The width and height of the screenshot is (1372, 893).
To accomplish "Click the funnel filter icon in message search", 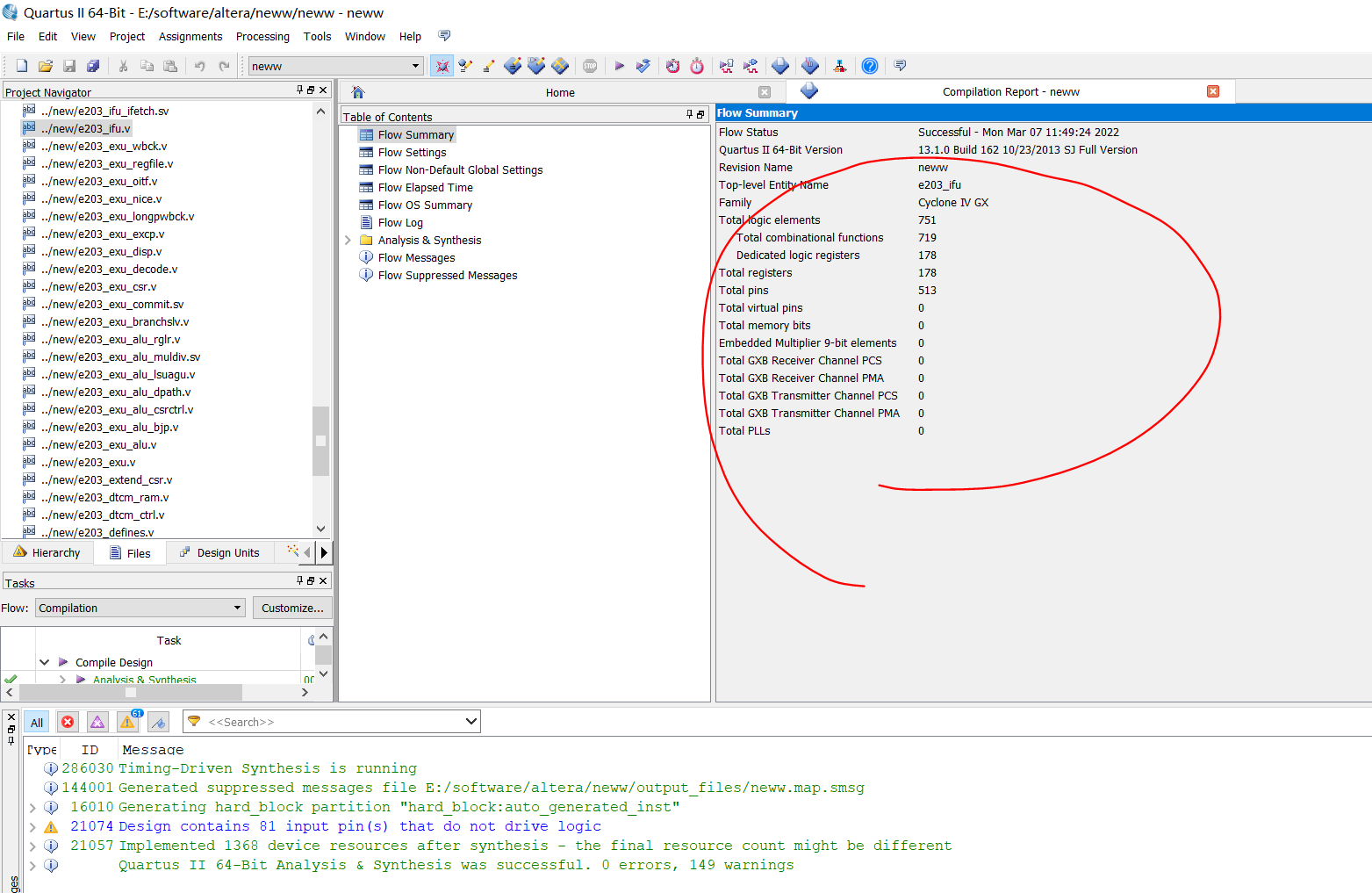I will click(x=194, y=722).
